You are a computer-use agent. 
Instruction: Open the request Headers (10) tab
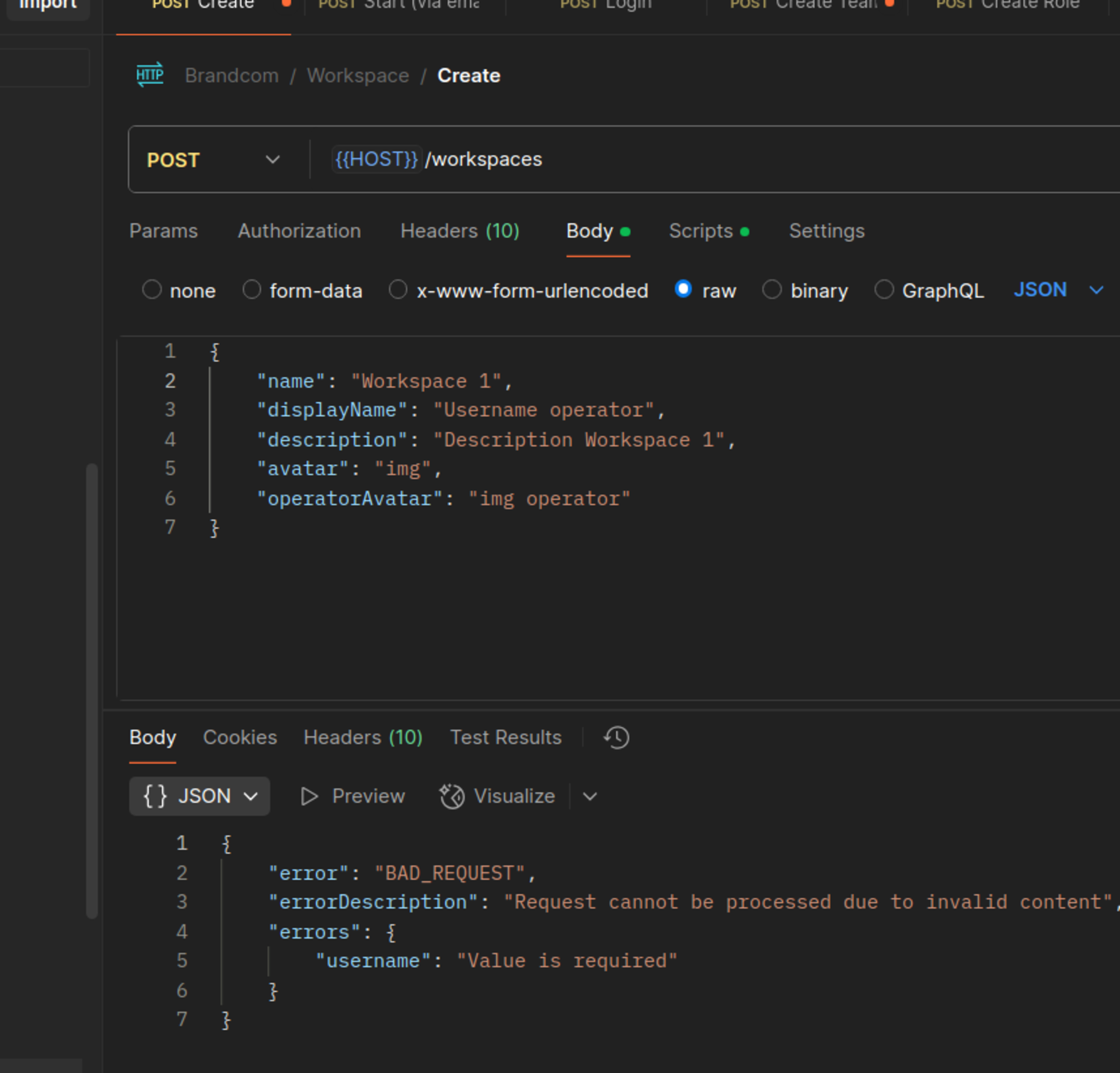(x=460, y=231)
